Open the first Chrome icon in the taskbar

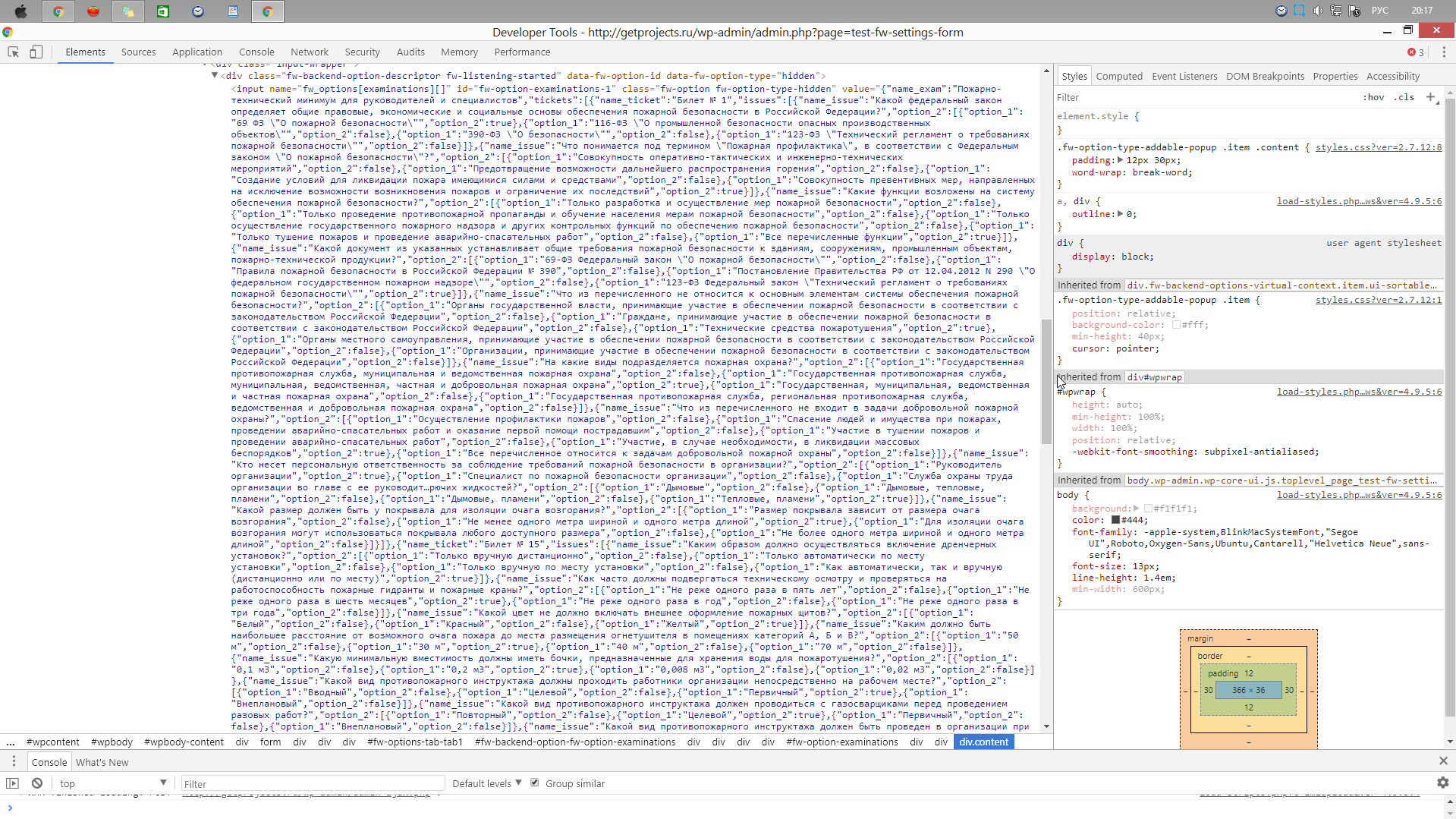58,11
